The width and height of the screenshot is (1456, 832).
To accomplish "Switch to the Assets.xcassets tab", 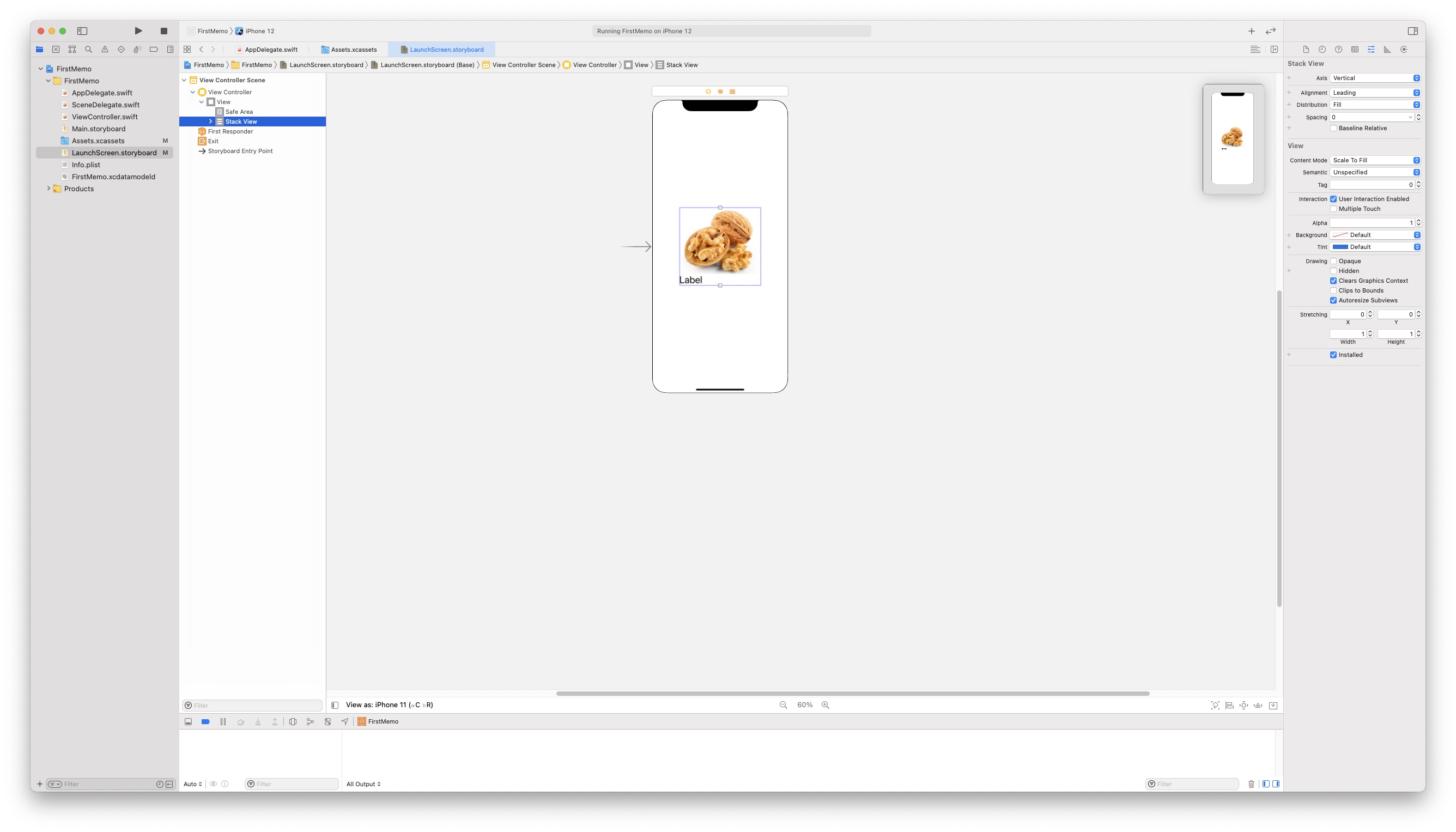I will (x=349, y=50).
